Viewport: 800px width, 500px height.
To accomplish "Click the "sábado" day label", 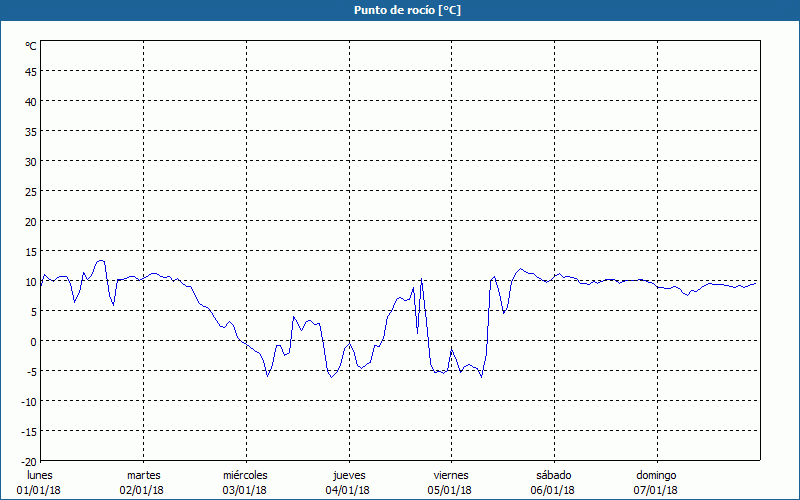I will [x=553, y=475].
